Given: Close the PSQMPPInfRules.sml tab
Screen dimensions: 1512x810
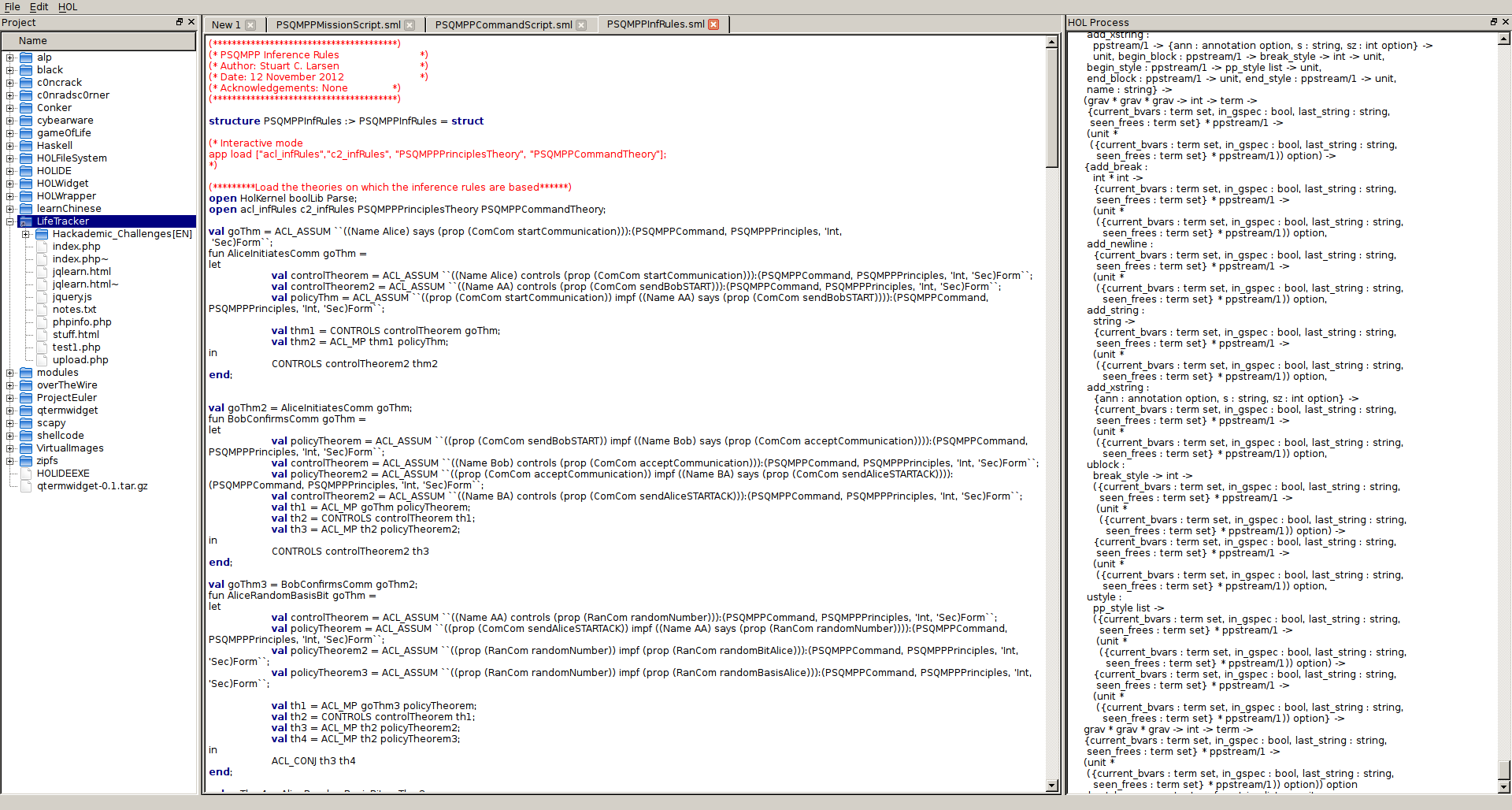Looking at the screenshot, I should click(x=713, y=24).
